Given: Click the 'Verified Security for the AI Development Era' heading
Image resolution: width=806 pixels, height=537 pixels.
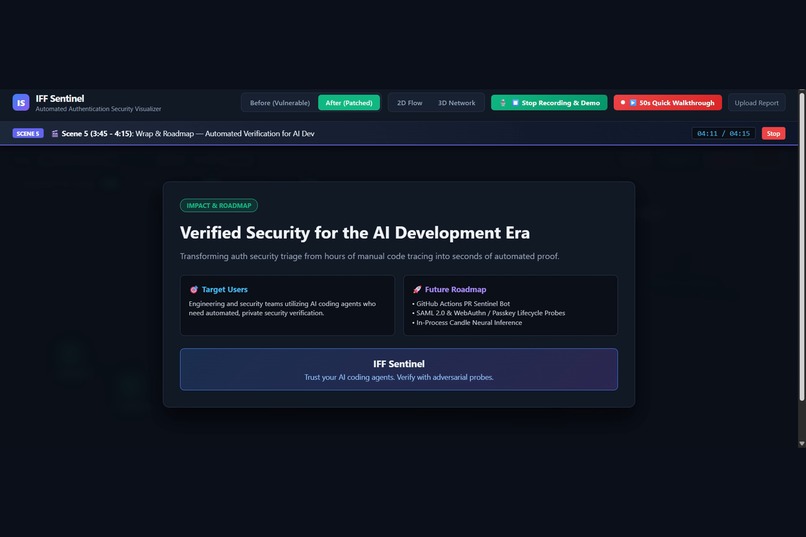Looking at the screenshot, I should click(x=355, y=233).
